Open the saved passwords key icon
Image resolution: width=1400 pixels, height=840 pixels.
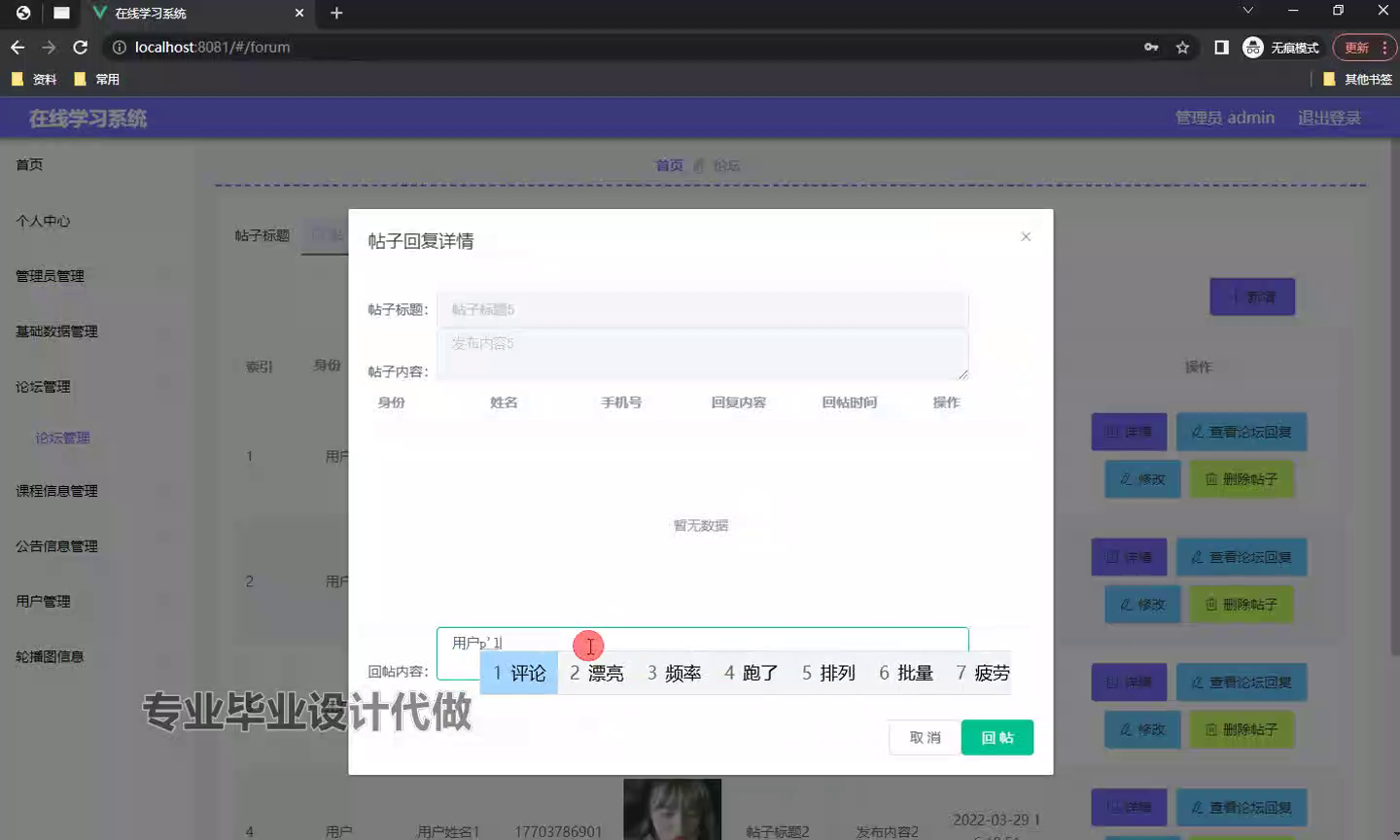pyautogui.click(x=1151, y=47)
